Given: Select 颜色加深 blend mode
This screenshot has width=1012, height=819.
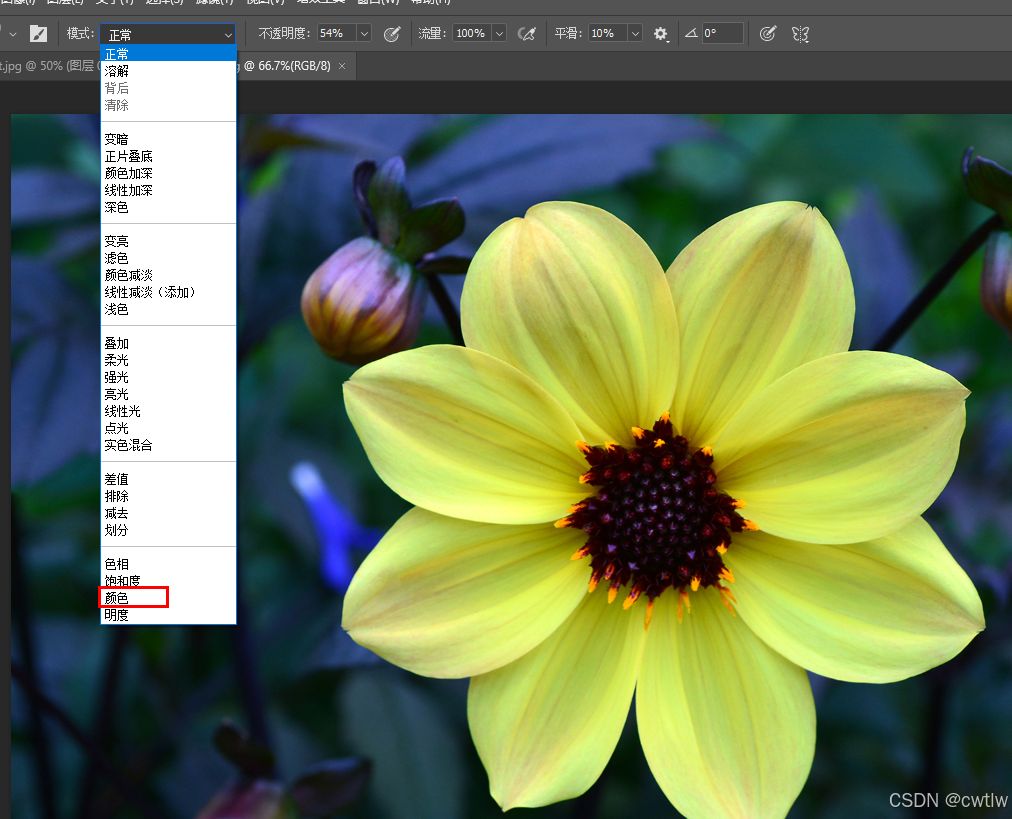Looking at the screenshot, I should (168, 173).
